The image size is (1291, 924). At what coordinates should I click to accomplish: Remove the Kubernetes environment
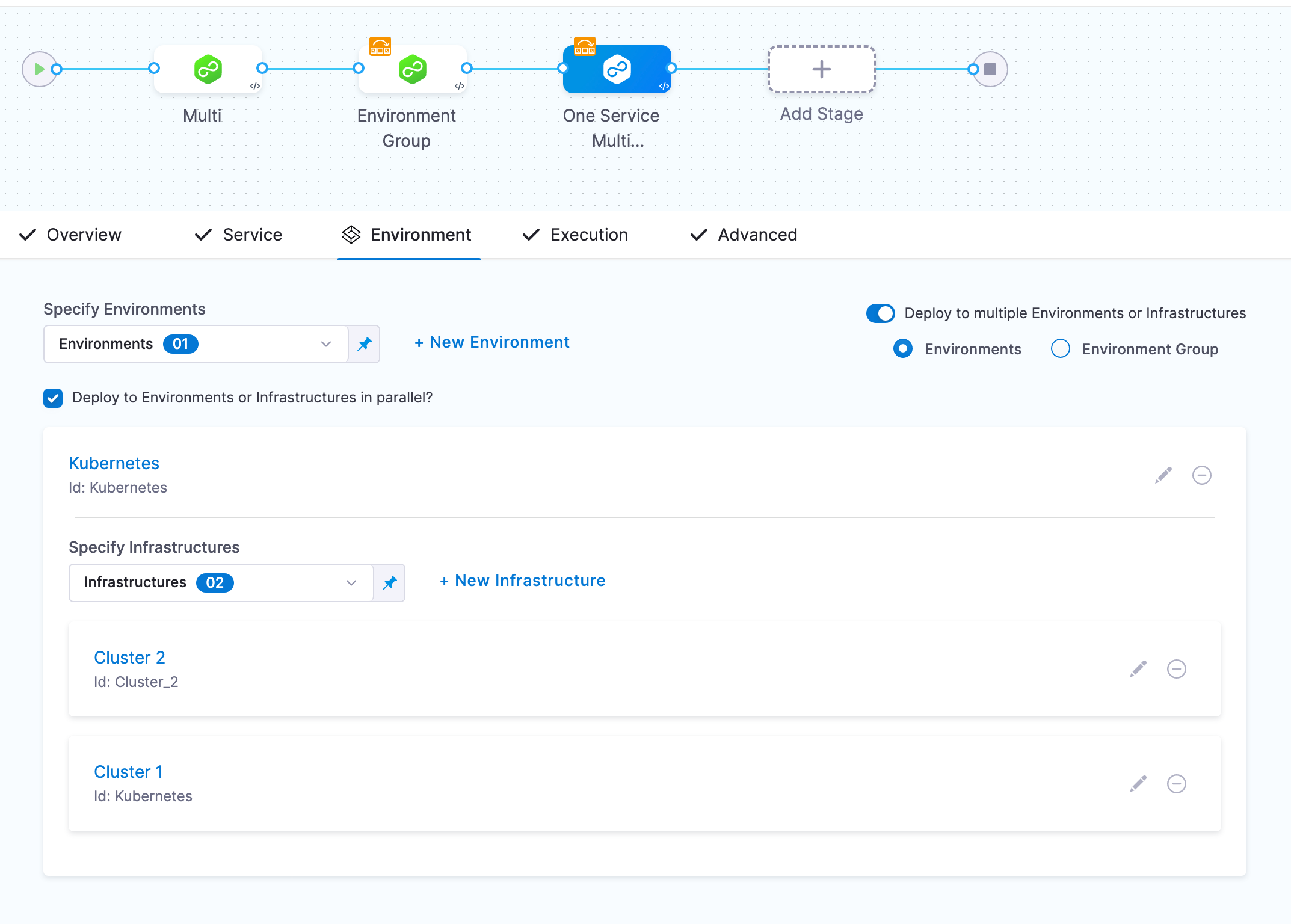click(1201, 475)
